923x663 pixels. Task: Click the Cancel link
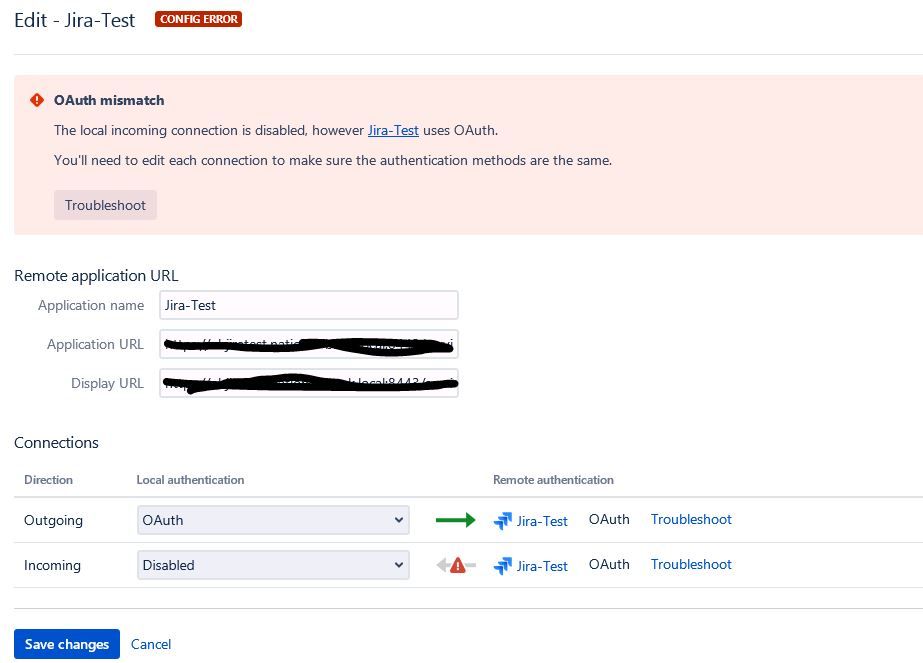pyautogui.click(x=151, y=644)
